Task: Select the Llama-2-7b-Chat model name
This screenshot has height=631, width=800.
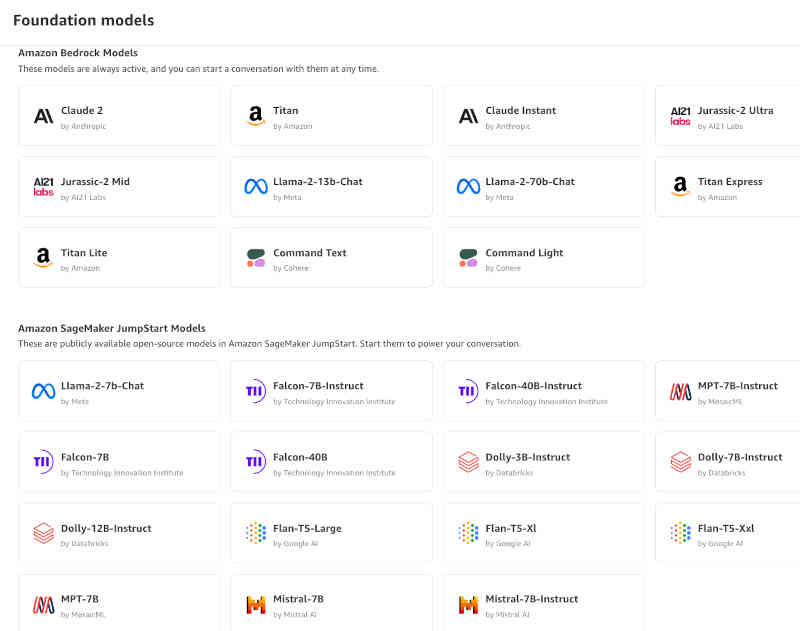Action: click(102, 386)
